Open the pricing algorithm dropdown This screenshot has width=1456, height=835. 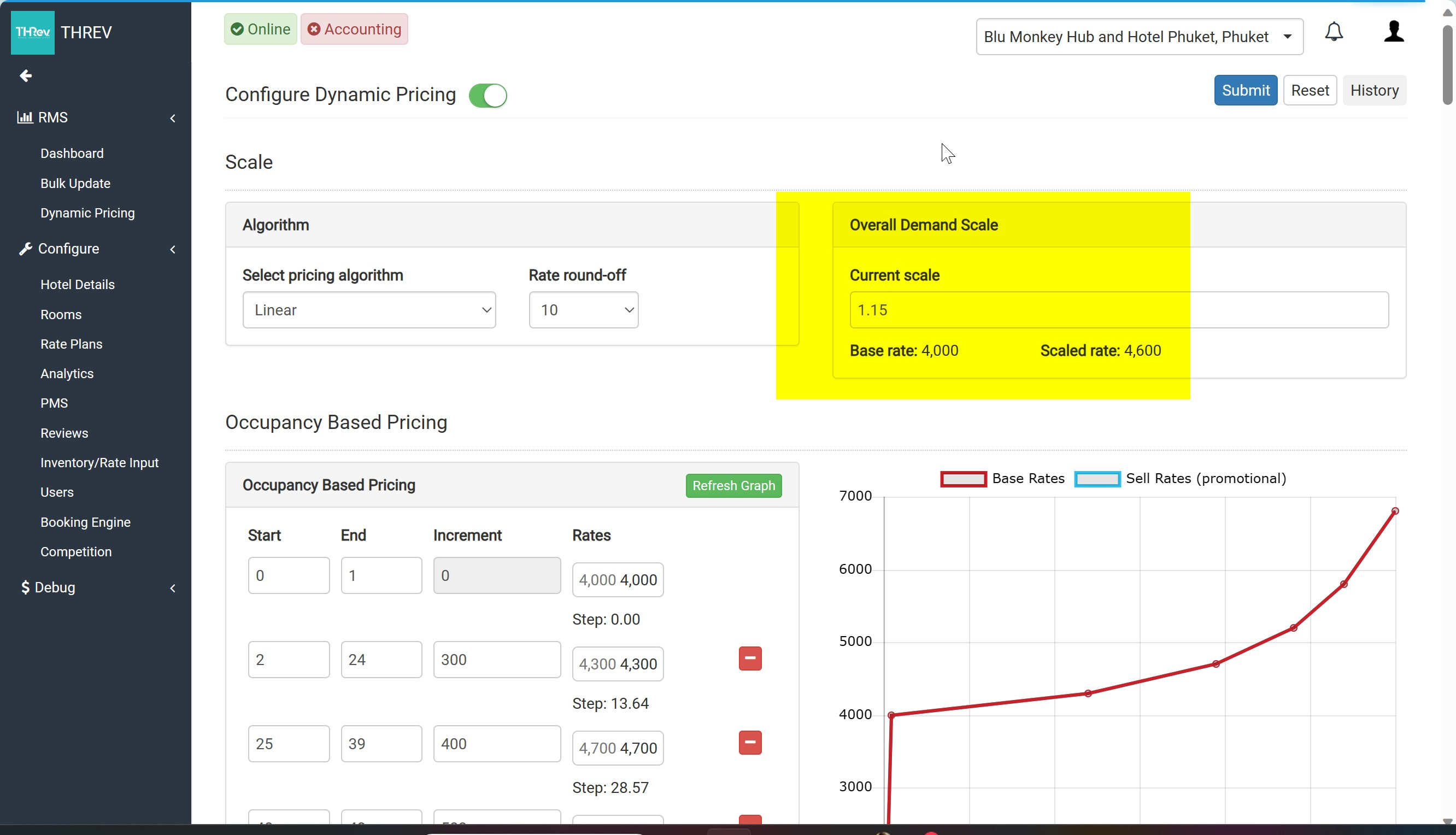tap(369, 310)
